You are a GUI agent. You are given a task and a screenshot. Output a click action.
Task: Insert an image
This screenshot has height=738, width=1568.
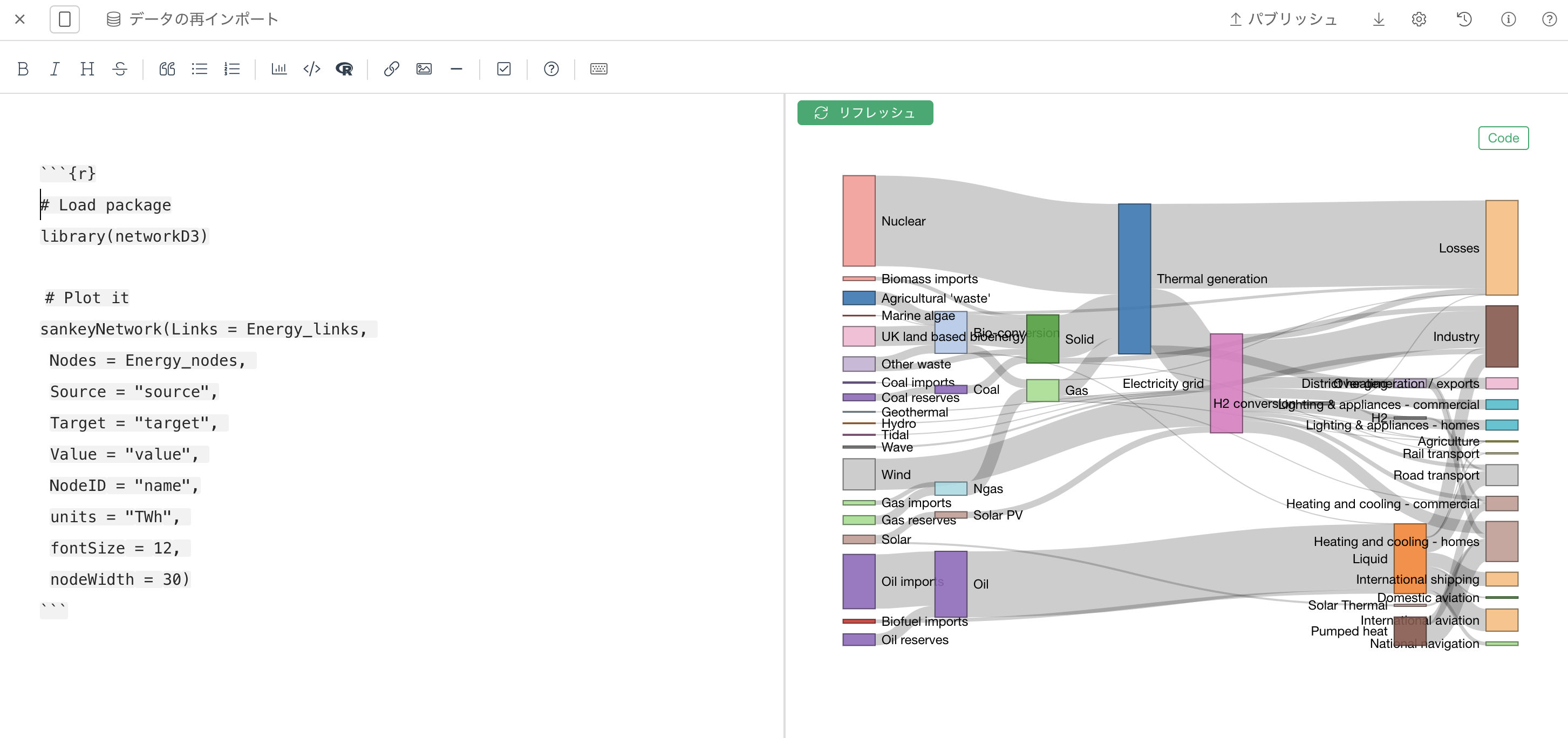tap(424, 69)
